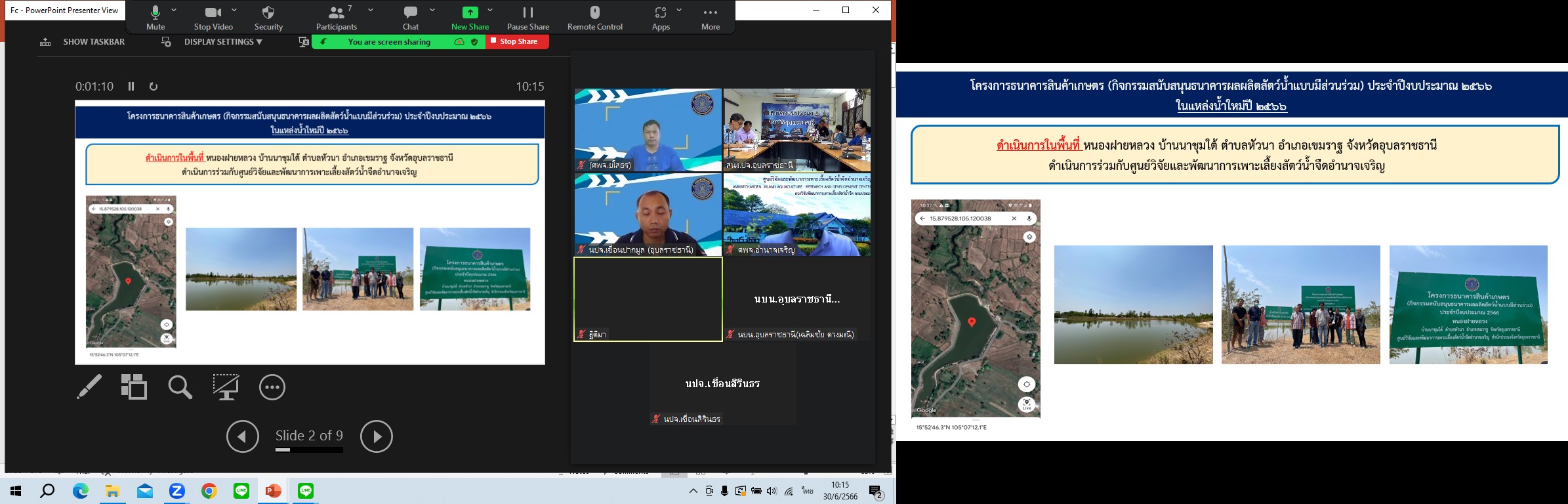Click the zoom into slide magnifier
The height and width of the screenshot is (504, 1568).
[x=180, y=387]
